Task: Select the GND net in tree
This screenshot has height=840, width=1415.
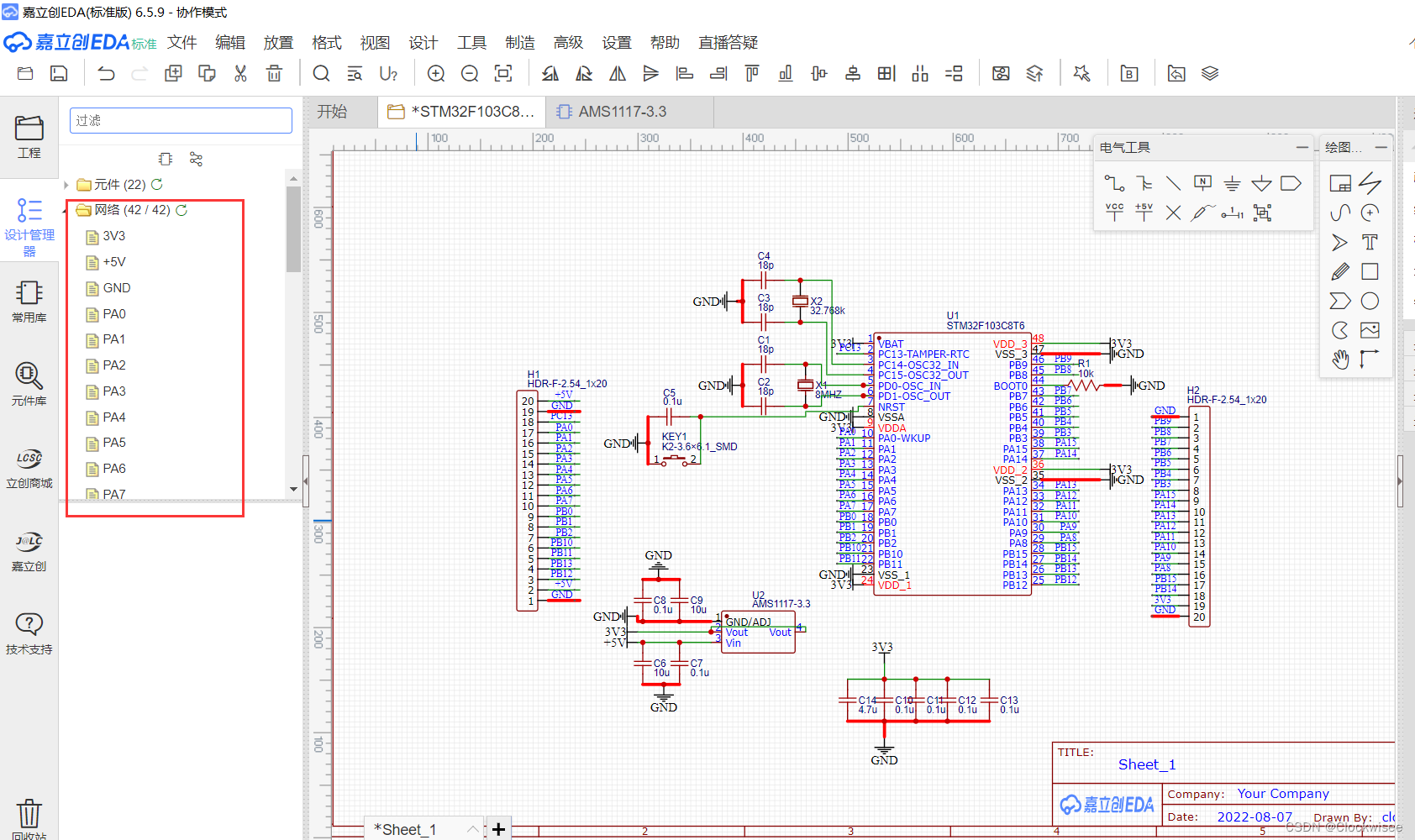Action: [x=117, y=288]
